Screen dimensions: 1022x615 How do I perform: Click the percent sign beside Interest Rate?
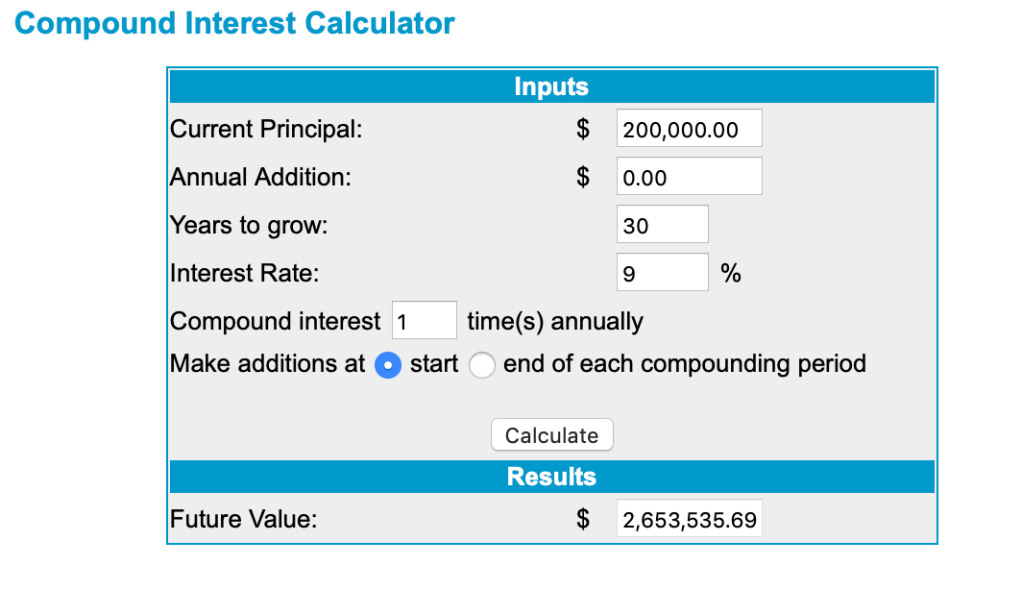[x=730, y=273]
